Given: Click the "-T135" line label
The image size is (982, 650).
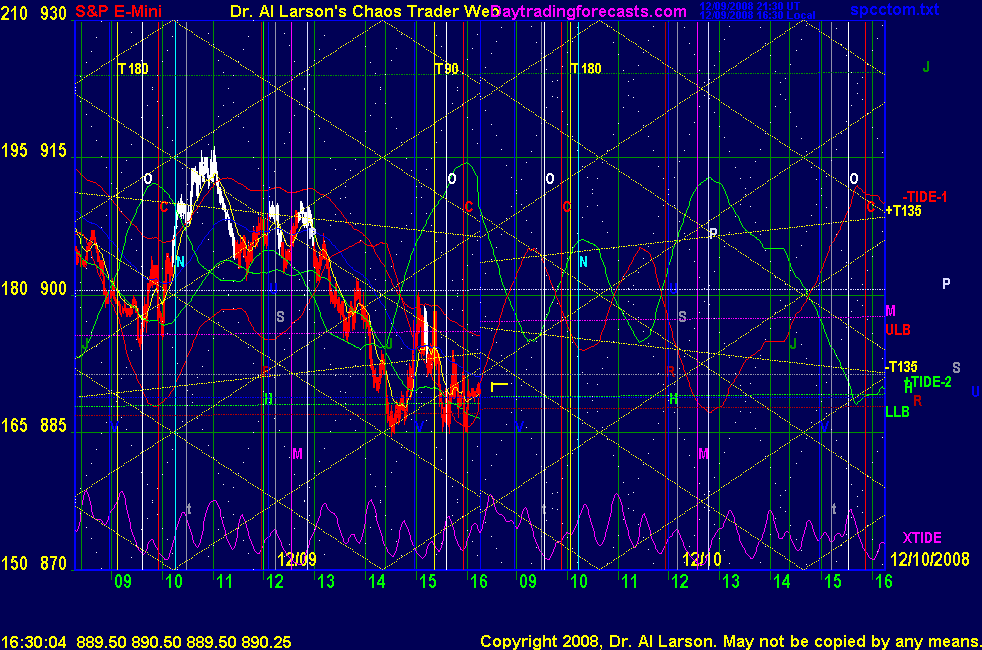Looking at the screenshot, I should point(901,366).
